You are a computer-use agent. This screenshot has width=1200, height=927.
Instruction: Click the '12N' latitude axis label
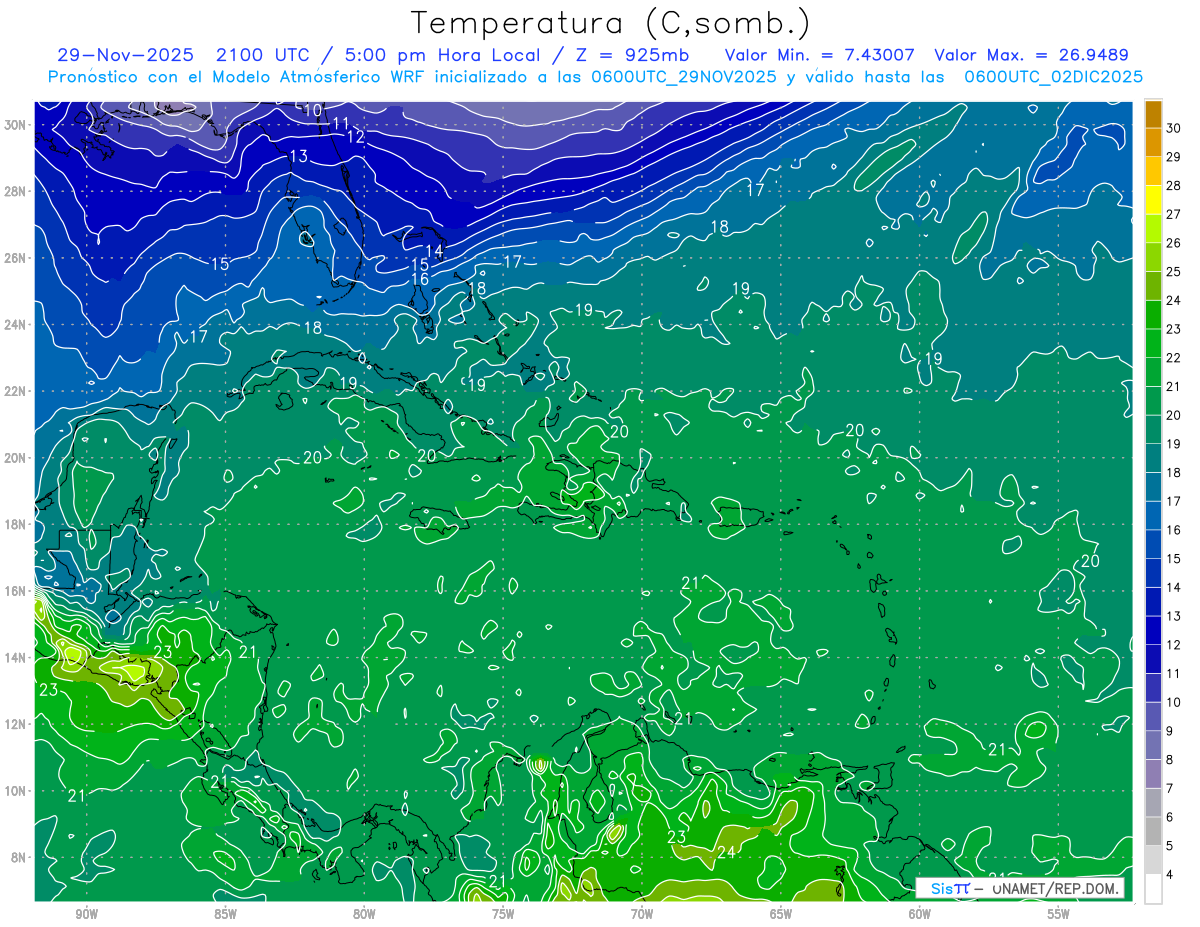coord(15,724)
